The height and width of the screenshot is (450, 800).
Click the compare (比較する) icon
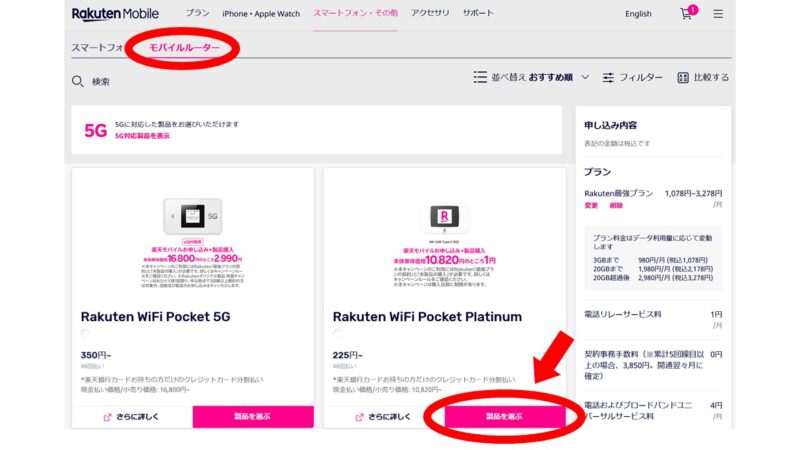pos(683,78)
